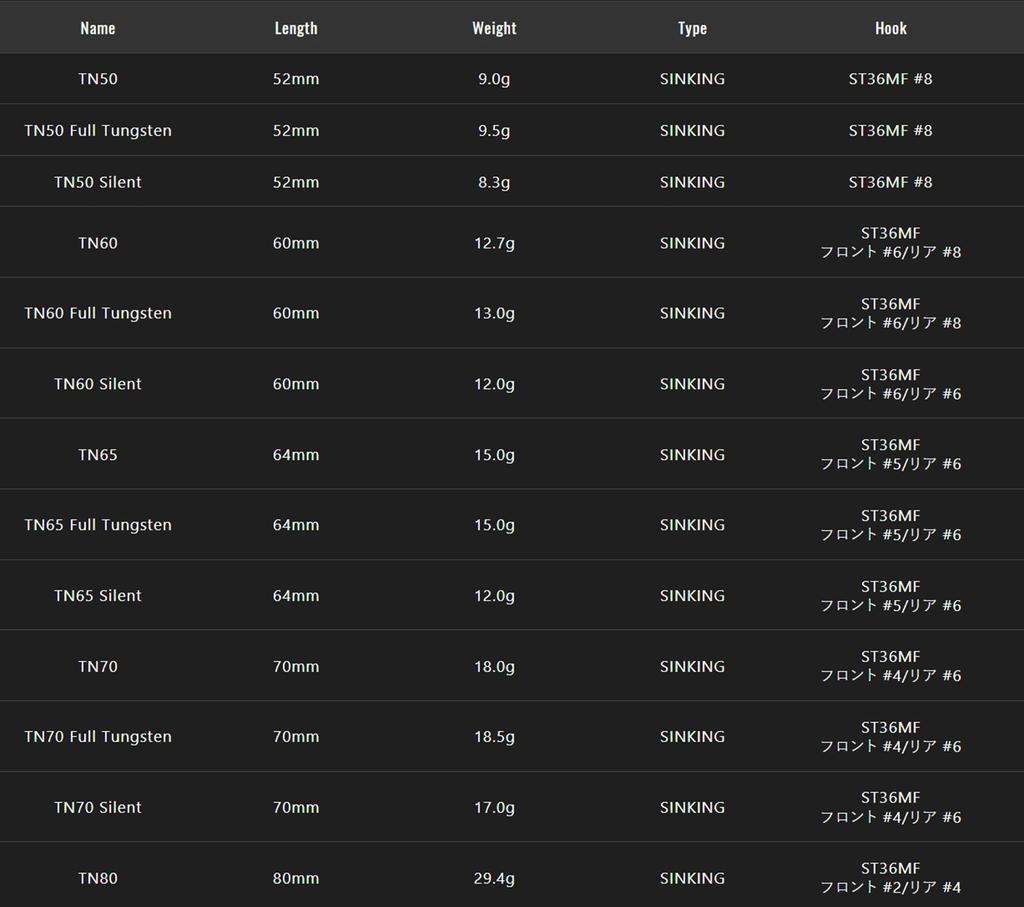Screen dimensions: 1024x907
Task: Click the Name column header
Action: 98,28
